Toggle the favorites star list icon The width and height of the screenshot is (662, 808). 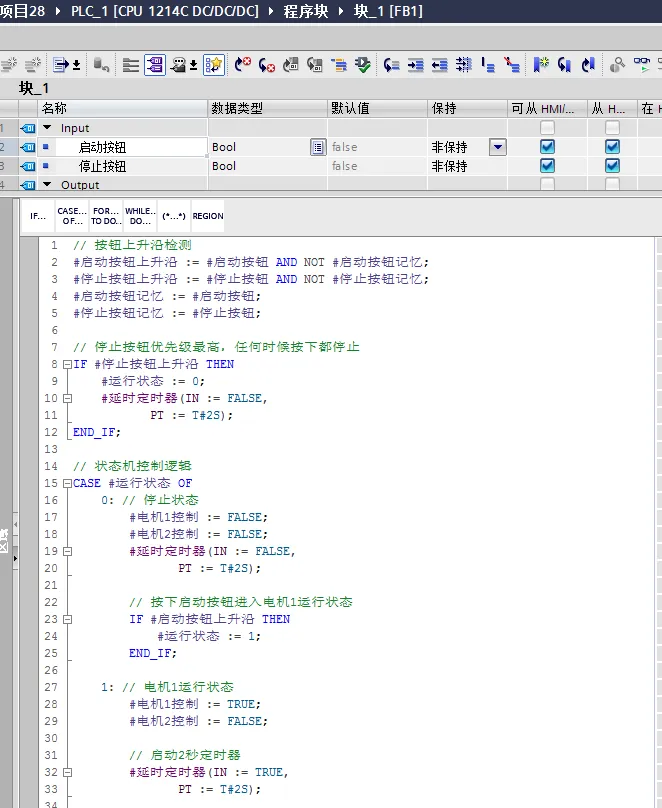coord(214,65)
